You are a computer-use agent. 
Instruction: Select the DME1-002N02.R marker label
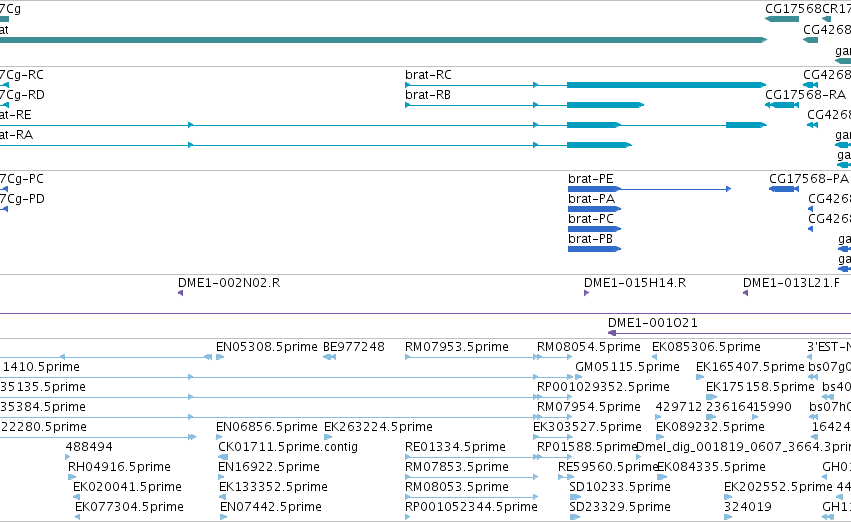point(229,283)
